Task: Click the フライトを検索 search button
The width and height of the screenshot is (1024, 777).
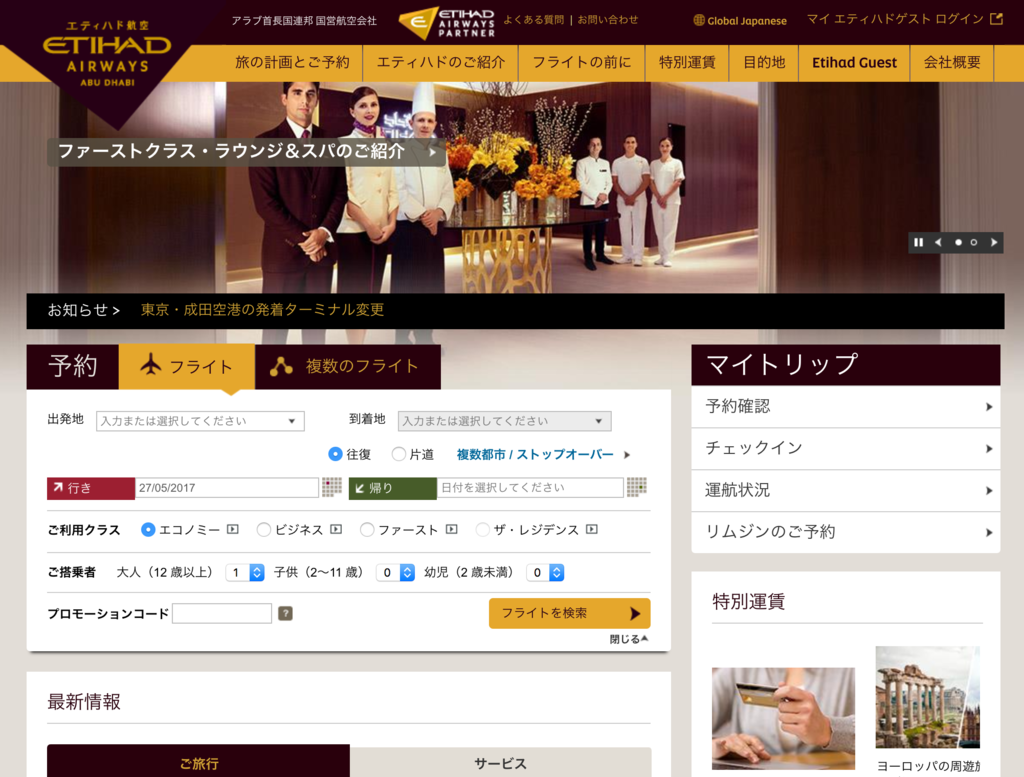Action: pyautogui.click(x=569, y=613)
